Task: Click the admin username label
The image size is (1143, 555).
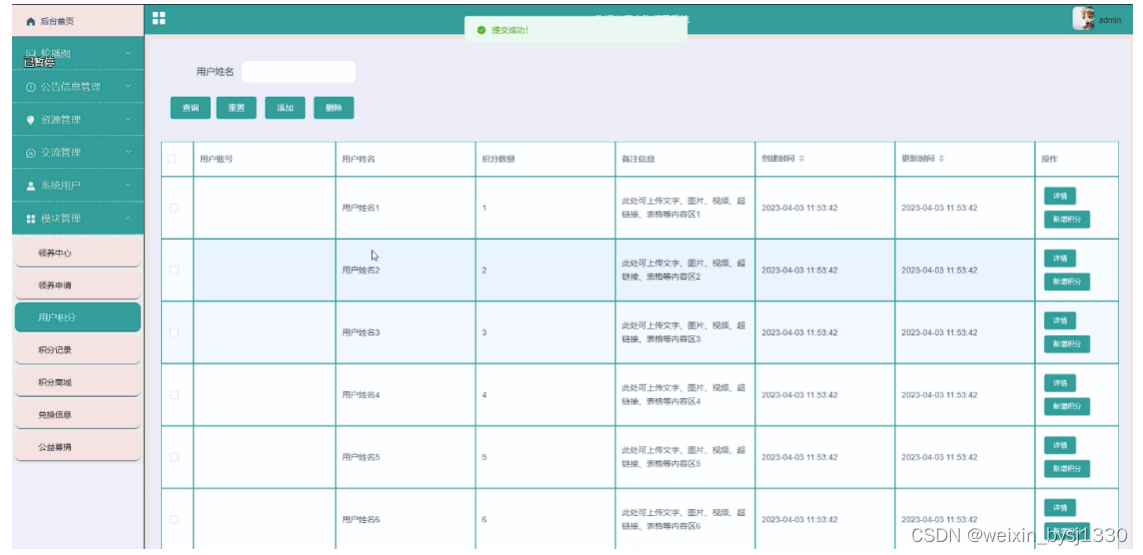Action: [x=1109, y=20]
